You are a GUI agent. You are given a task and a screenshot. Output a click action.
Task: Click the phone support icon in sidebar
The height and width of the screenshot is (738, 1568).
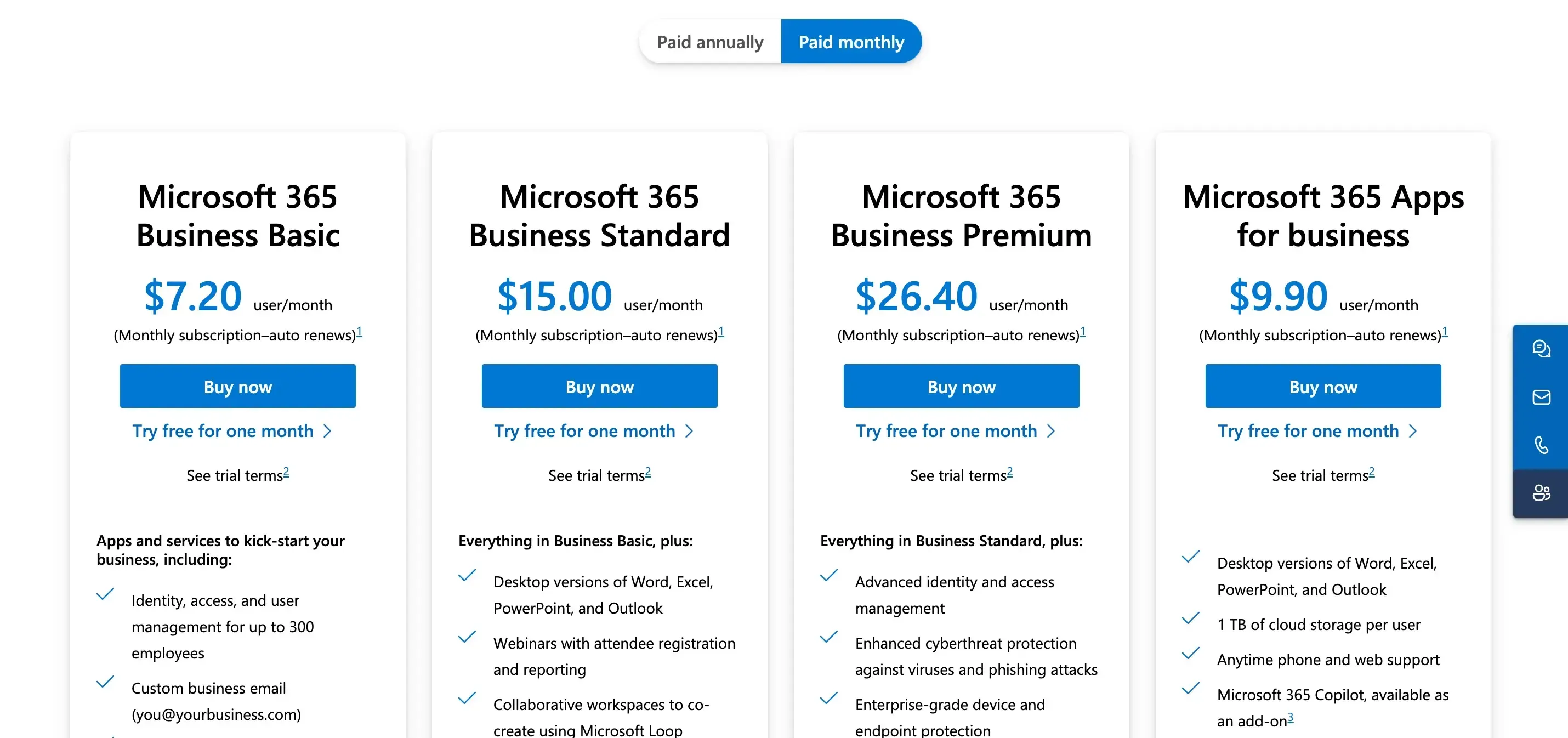(1541, 445)
